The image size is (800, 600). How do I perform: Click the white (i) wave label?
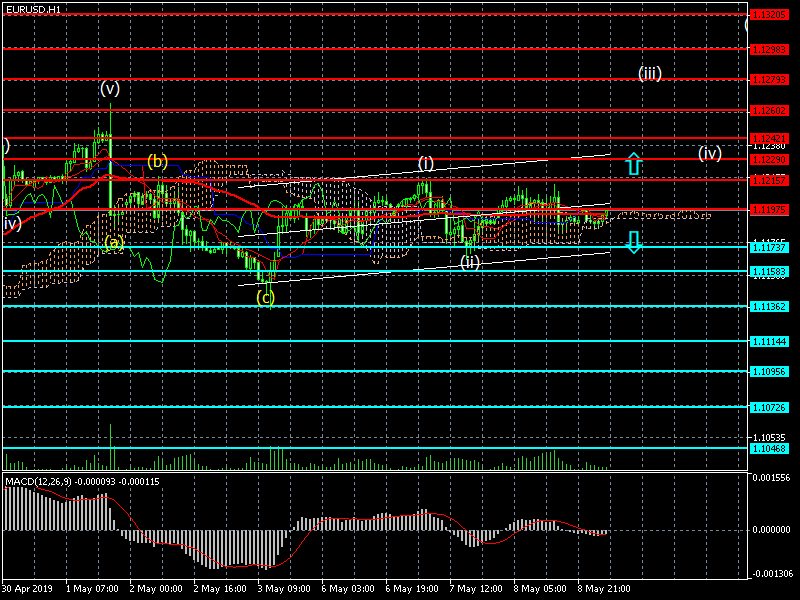pos(426,163)
